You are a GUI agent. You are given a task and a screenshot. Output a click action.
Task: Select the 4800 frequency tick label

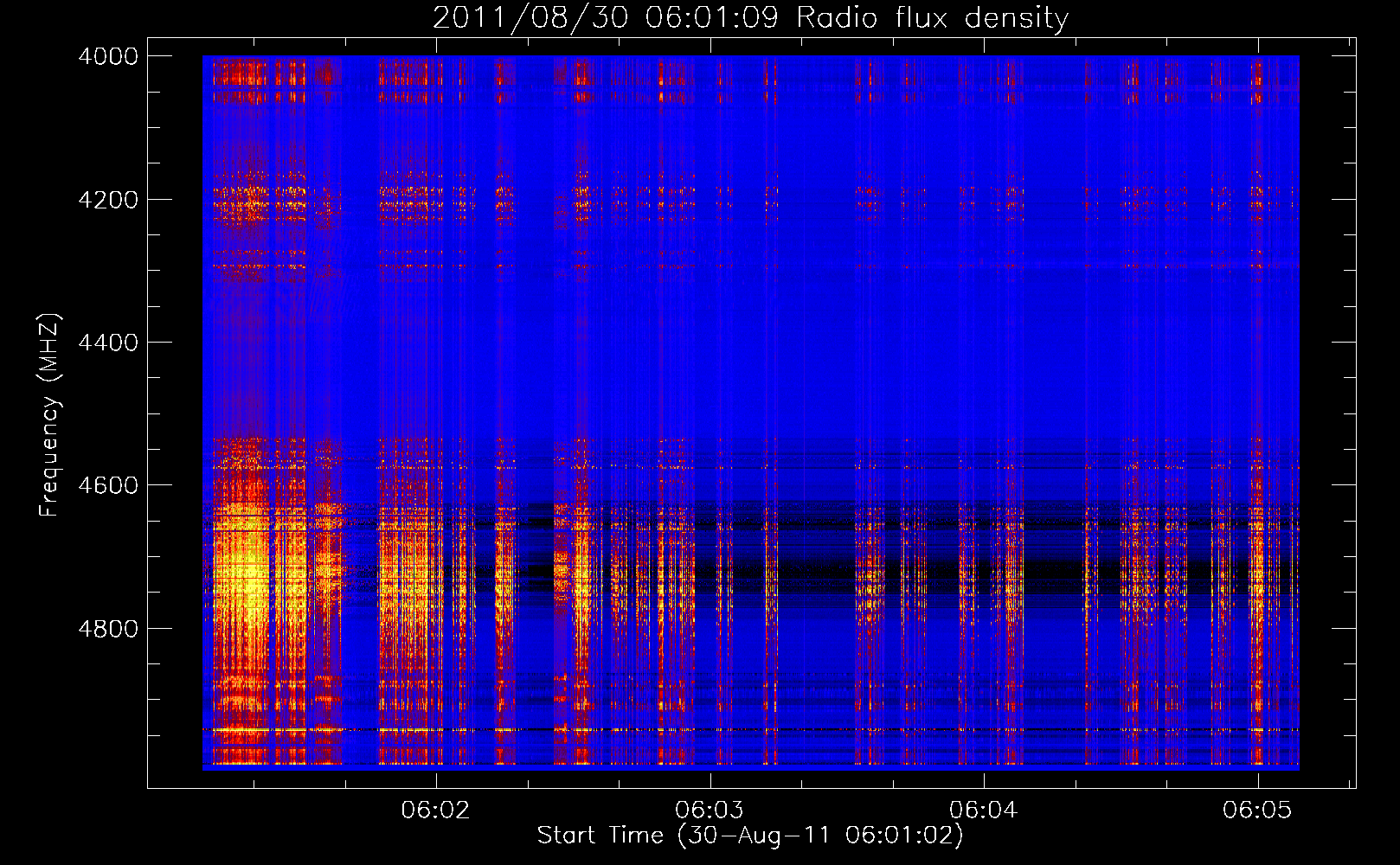point(108,629)
